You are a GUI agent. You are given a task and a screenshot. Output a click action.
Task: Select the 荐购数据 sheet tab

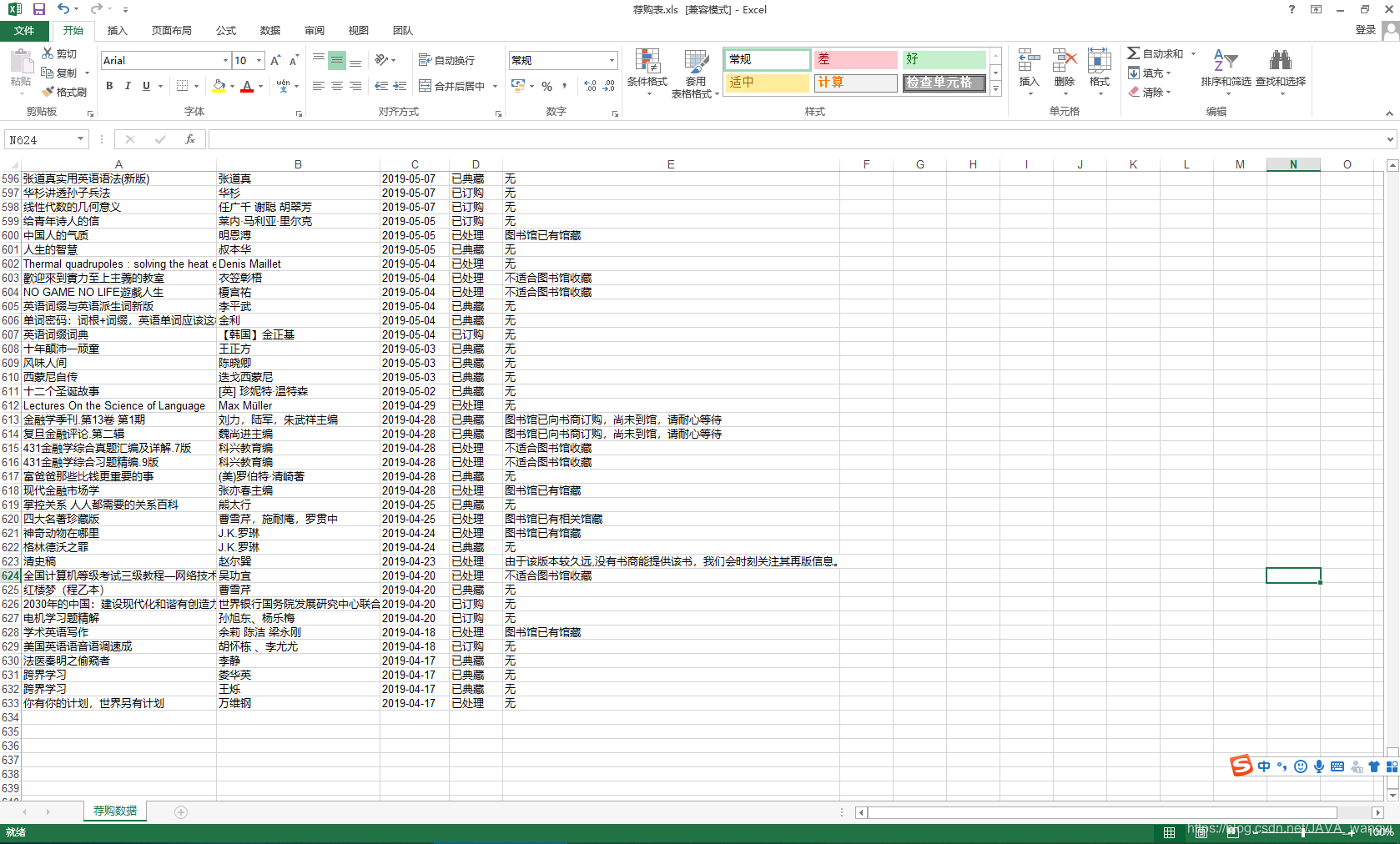(115, 811)
